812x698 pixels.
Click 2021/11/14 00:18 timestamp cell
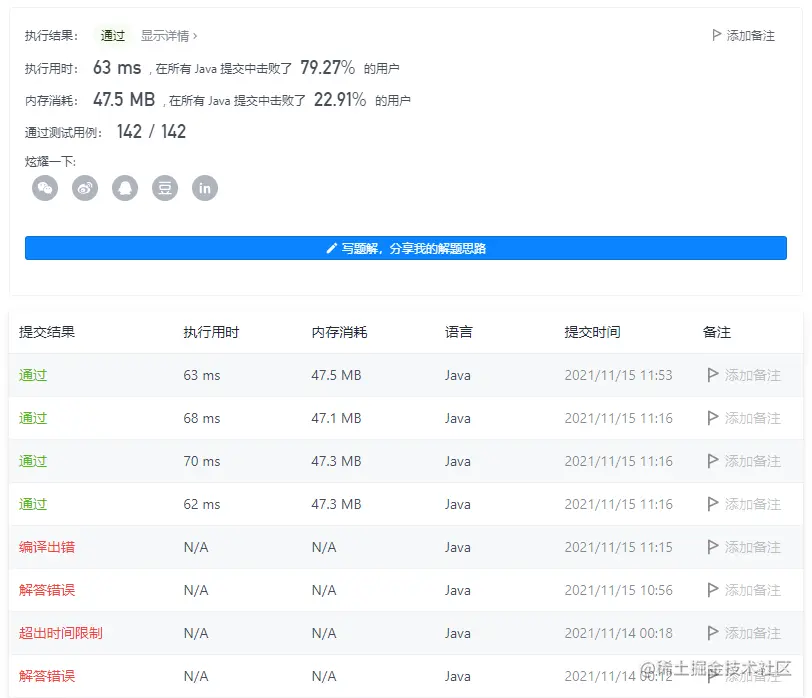pyautogui.click(x=618, y=633)
